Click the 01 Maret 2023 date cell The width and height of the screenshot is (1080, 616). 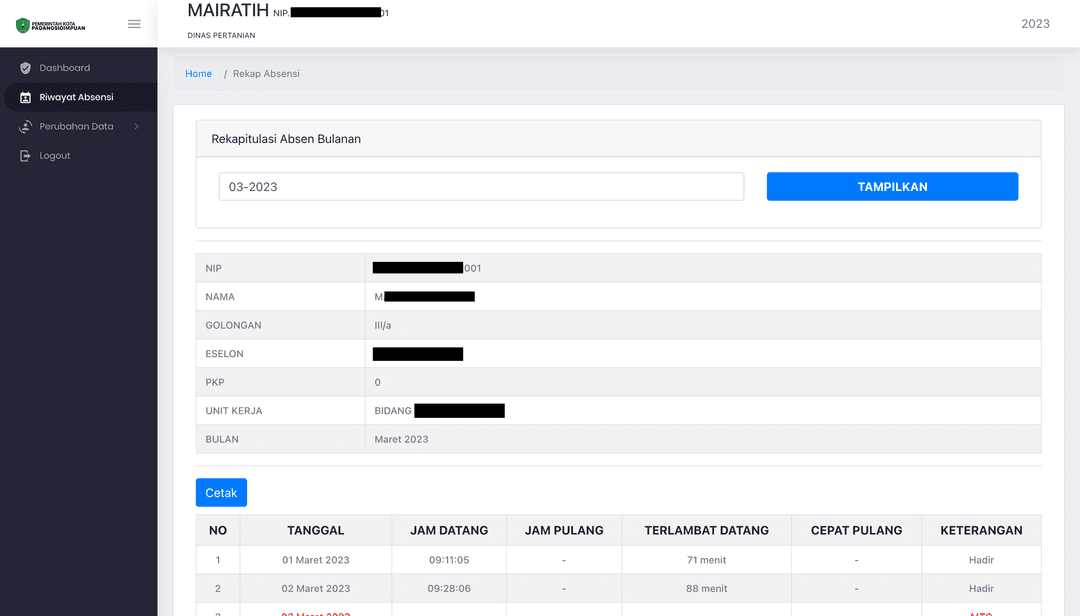(315, 560)
